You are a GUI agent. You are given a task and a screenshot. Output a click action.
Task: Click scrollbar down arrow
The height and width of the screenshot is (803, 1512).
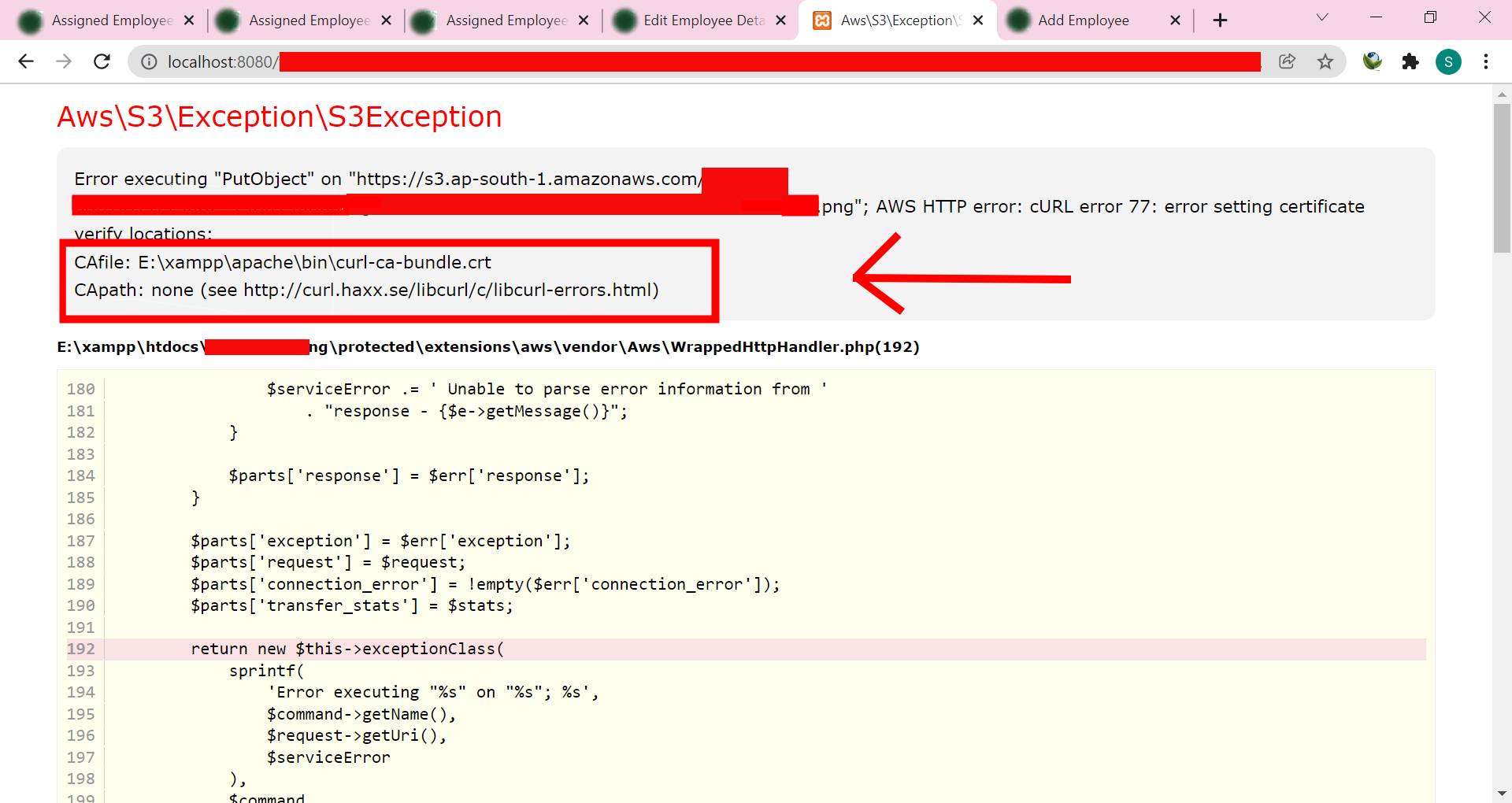(1502, 794)
